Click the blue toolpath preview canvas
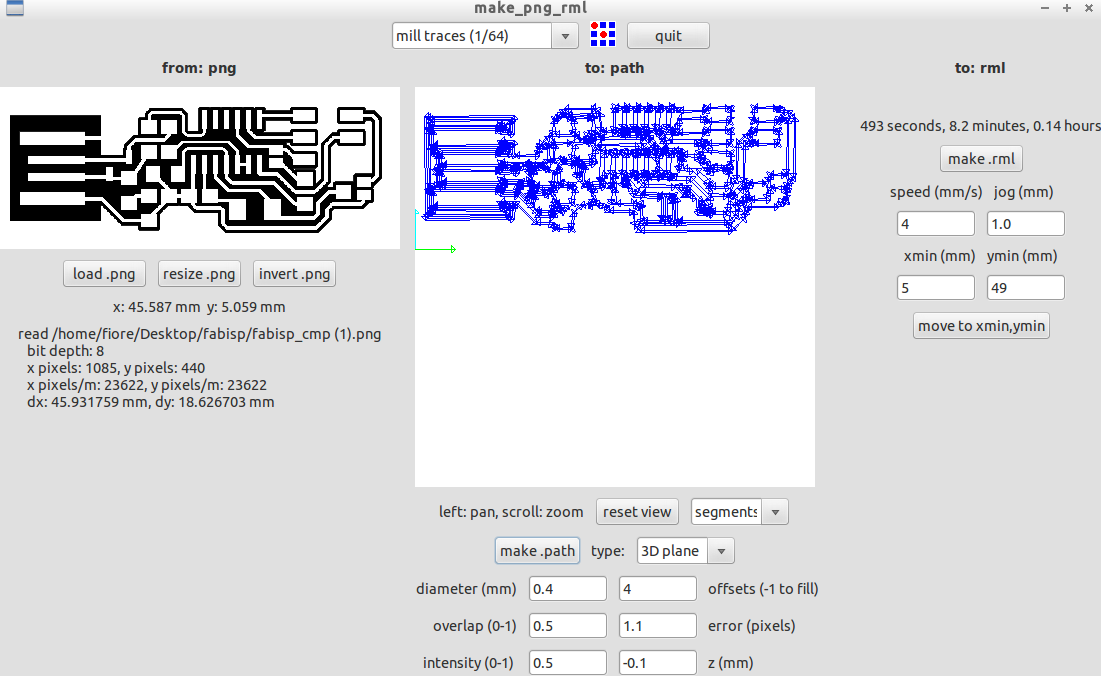1101x676 pixels. [x=614, y=286]
